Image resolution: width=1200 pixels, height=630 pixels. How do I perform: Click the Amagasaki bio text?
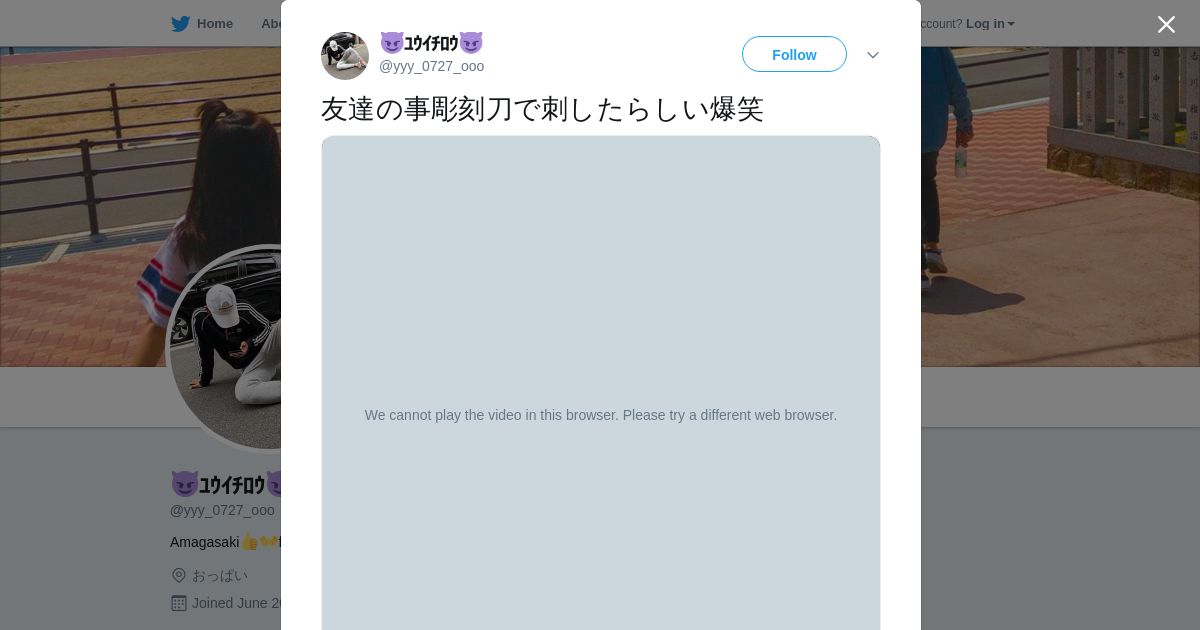[205, 542]
